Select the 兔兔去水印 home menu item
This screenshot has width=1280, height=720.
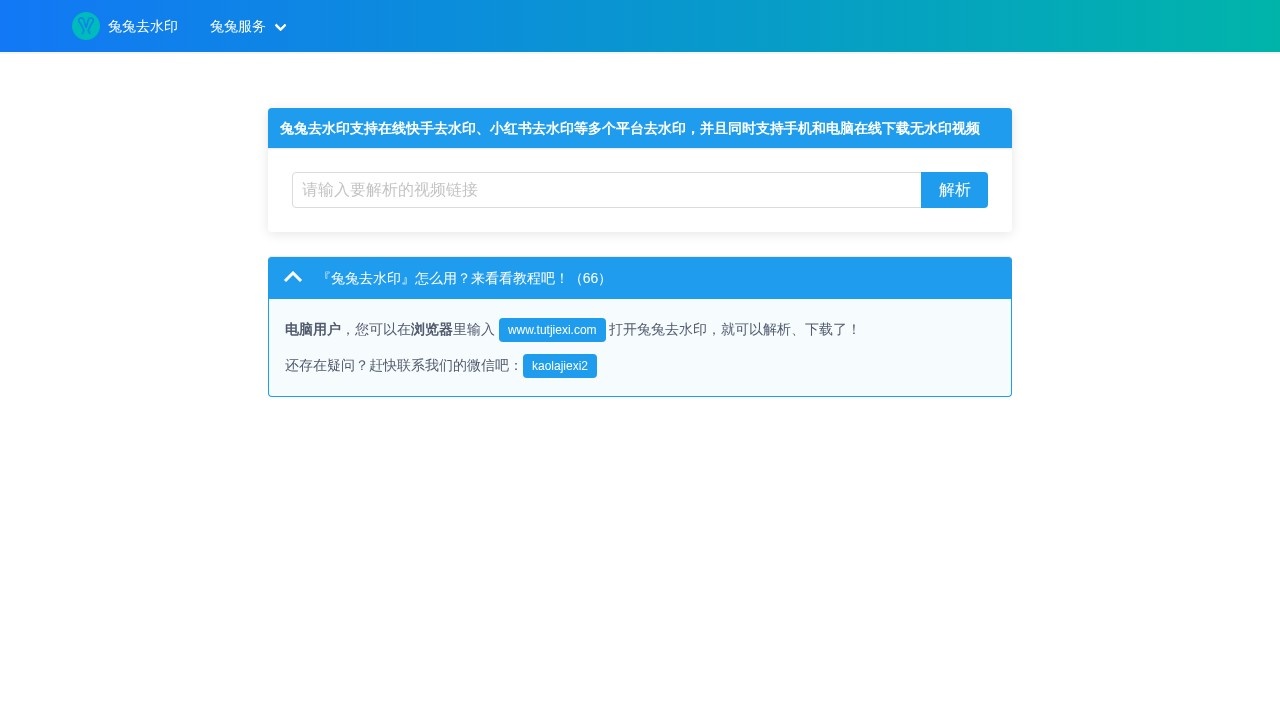coord(143,27)
